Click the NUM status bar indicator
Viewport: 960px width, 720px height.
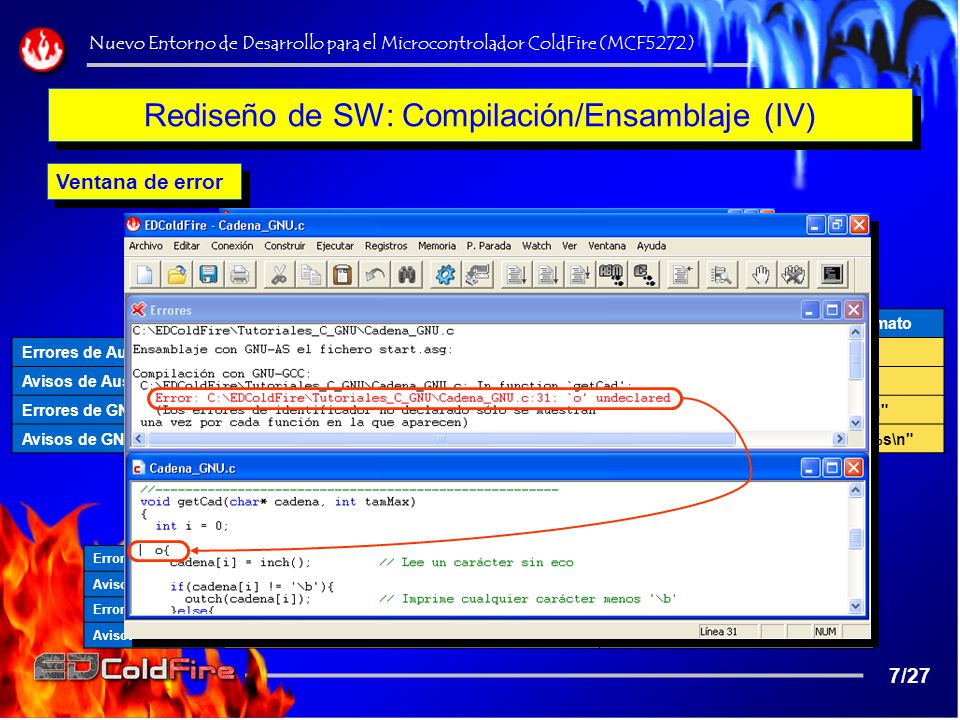click(x=825, y=632)
